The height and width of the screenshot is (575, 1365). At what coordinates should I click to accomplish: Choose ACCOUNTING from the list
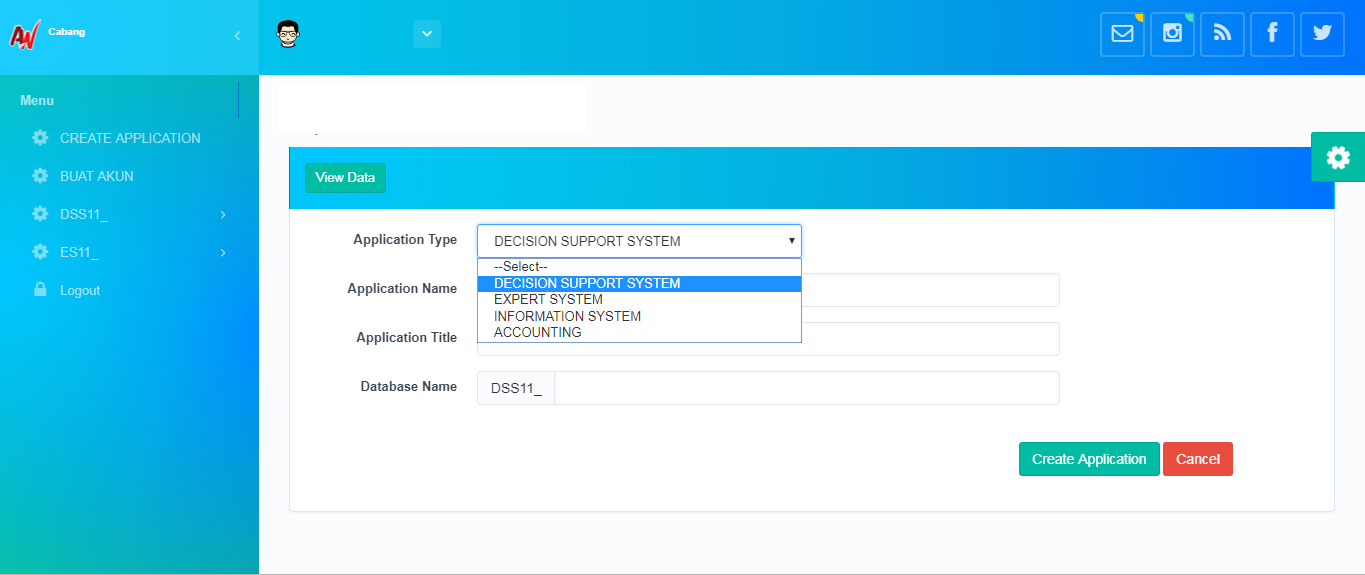point(639,332)
